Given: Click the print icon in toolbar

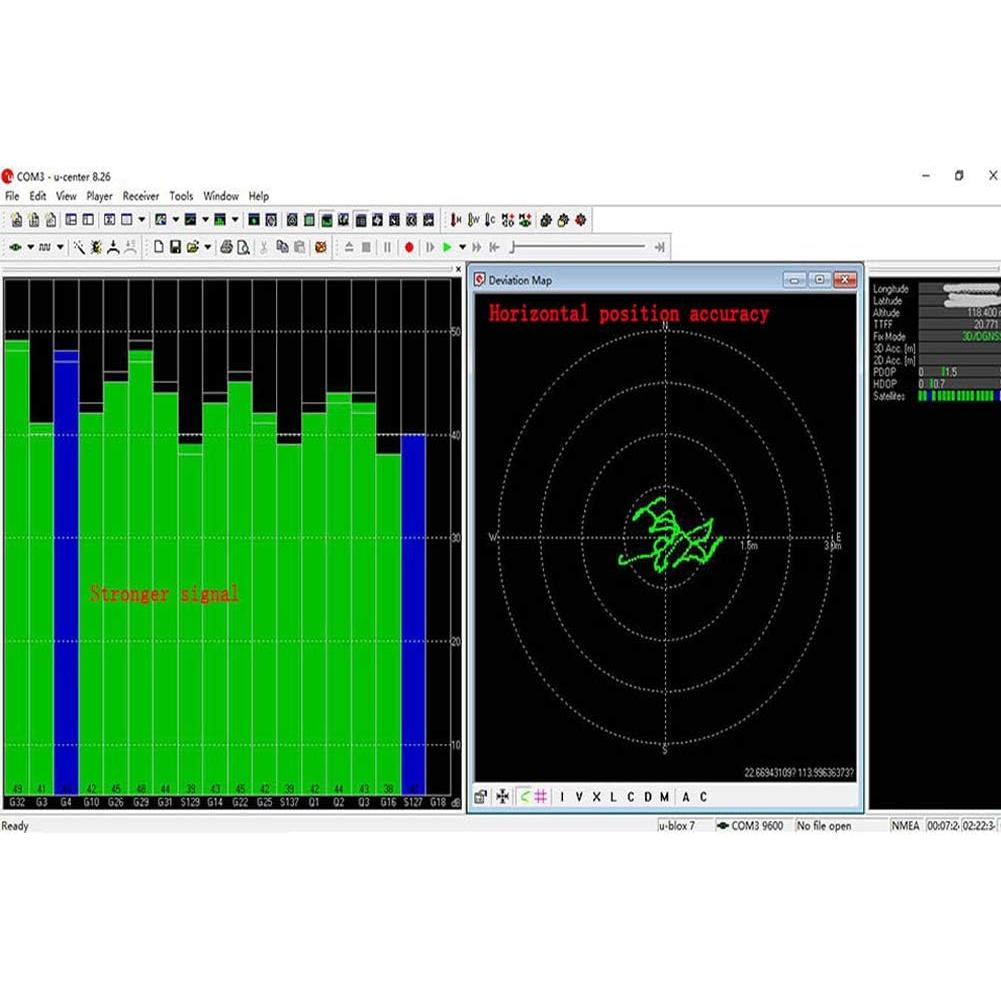Looking at the screenshot, I should point(227,247).
